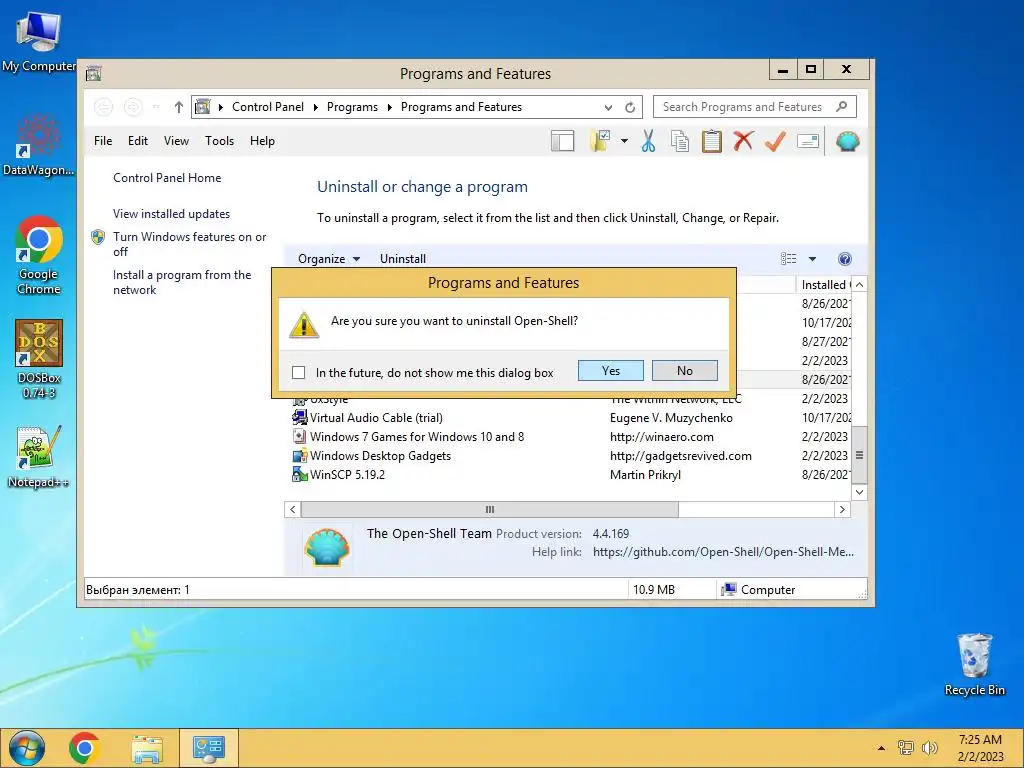Click the Paste clipboard toolbar icon

[711, 140]
